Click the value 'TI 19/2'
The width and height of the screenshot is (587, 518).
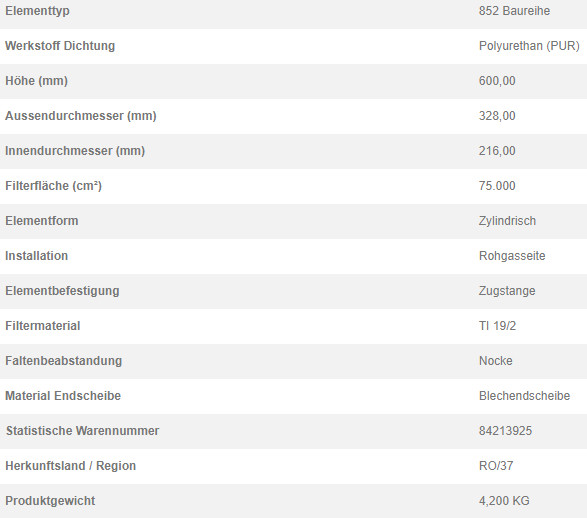[x=497, y=326]
